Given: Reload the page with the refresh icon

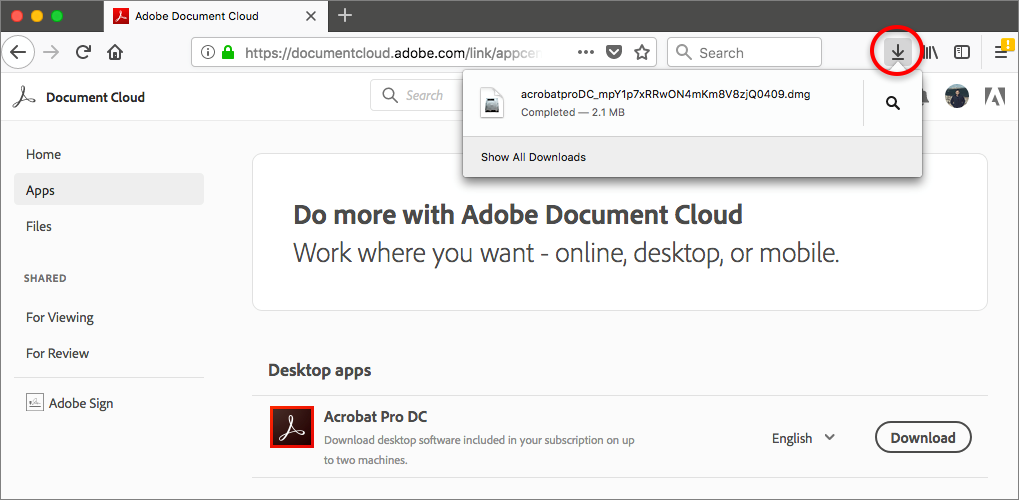Looking at the screenshot, I should (83, 53).
